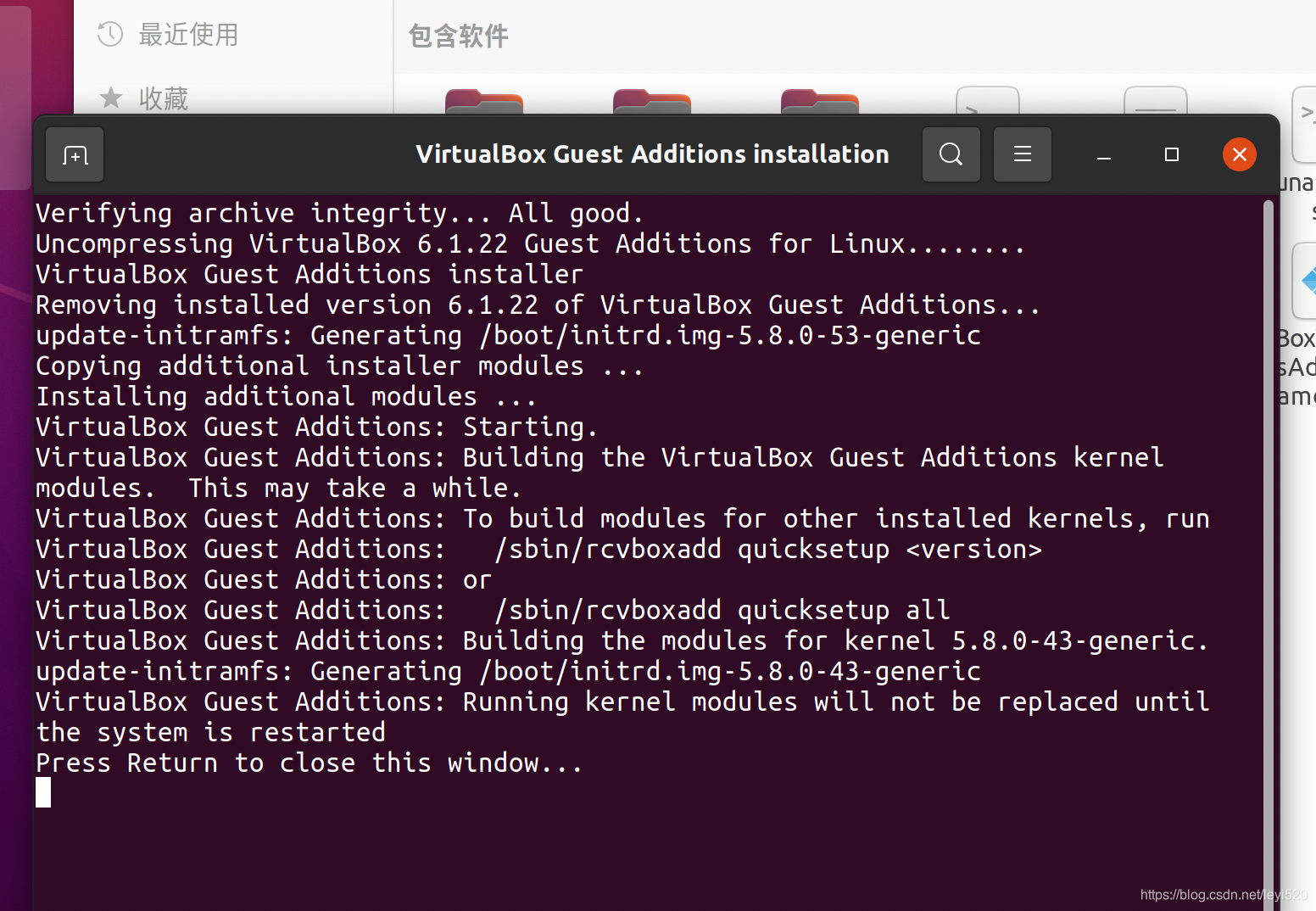Maximize the Guest Additions terminal window
1316x911 pixels.
pyautogui.click(x=1171, y=154)
